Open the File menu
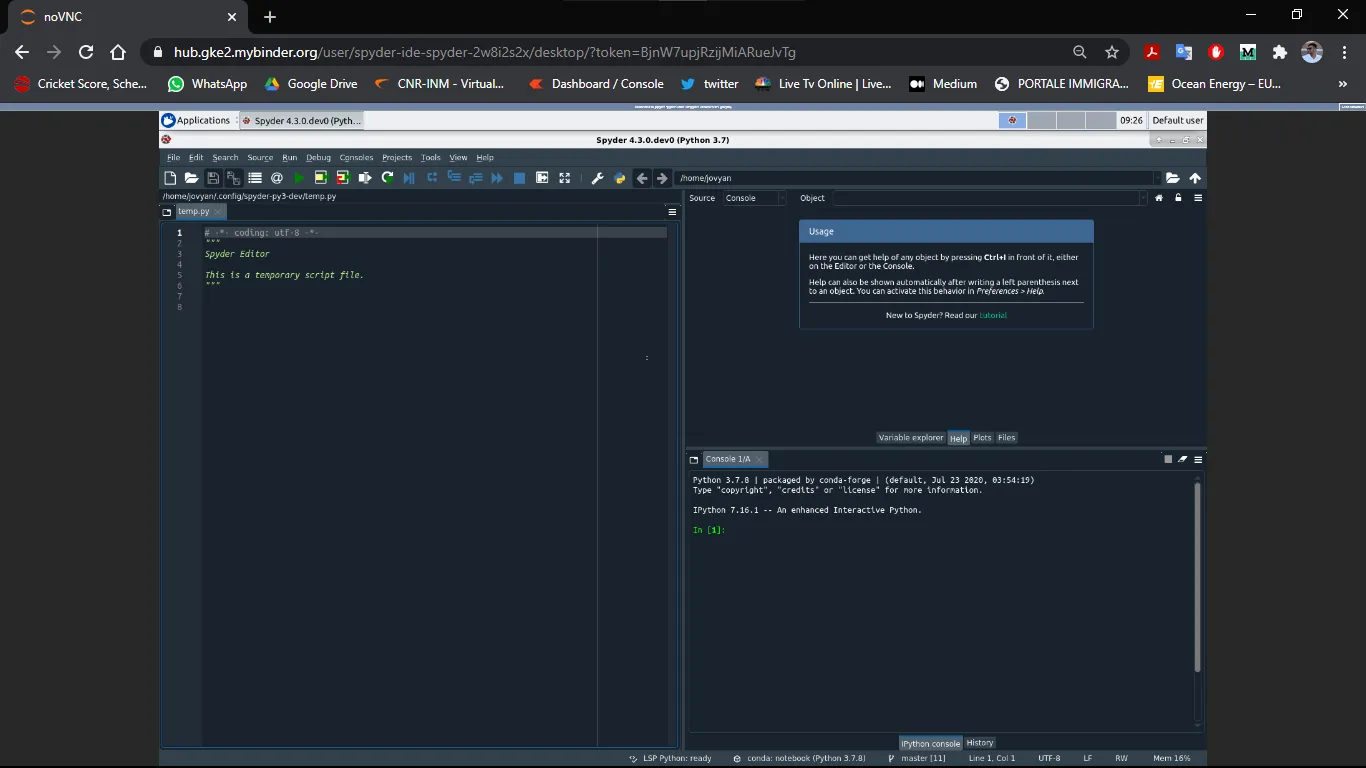This screenshot has width=1366, height=768. click(173, 157)
